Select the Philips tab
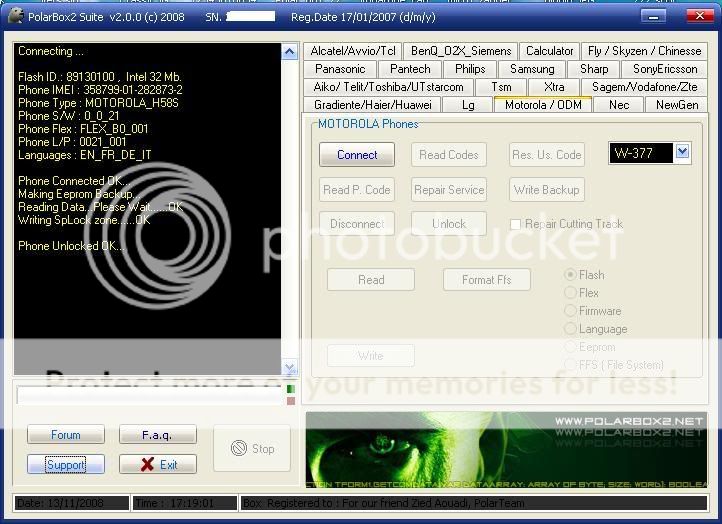722x524 pixels. tap(470, 69)
